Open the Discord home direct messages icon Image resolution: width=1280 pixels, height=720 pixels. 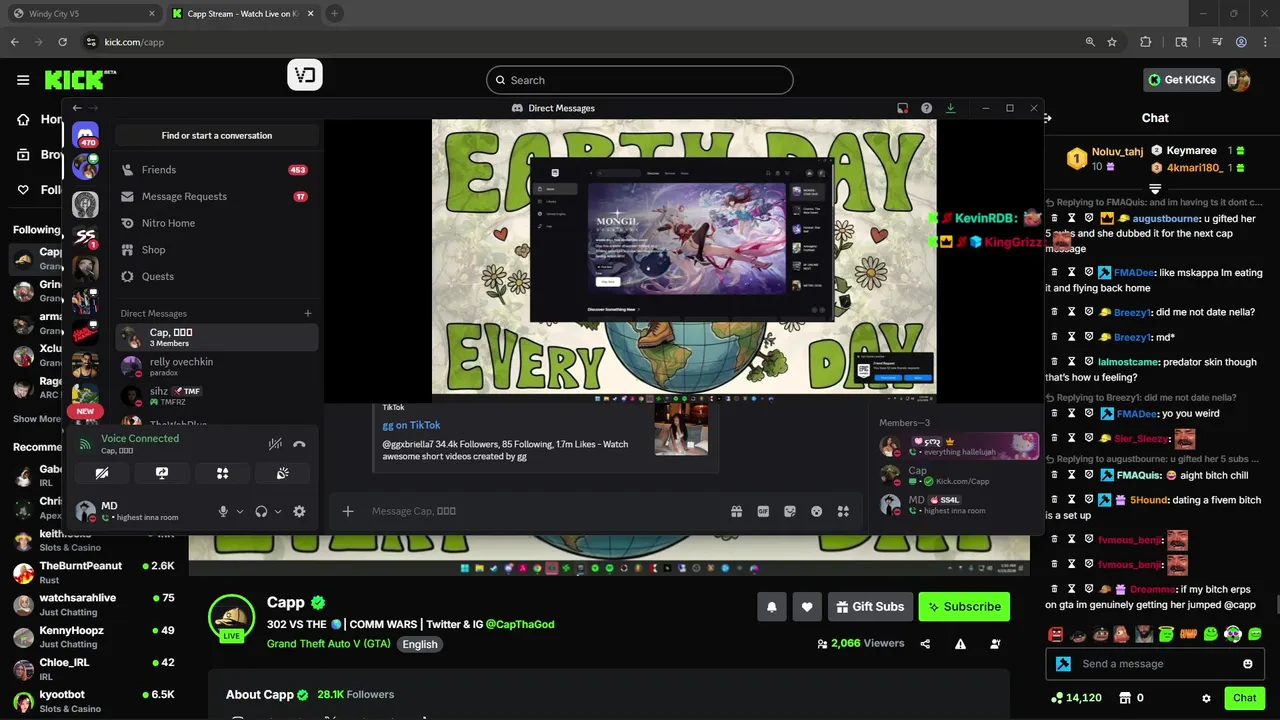pos(85,134)
